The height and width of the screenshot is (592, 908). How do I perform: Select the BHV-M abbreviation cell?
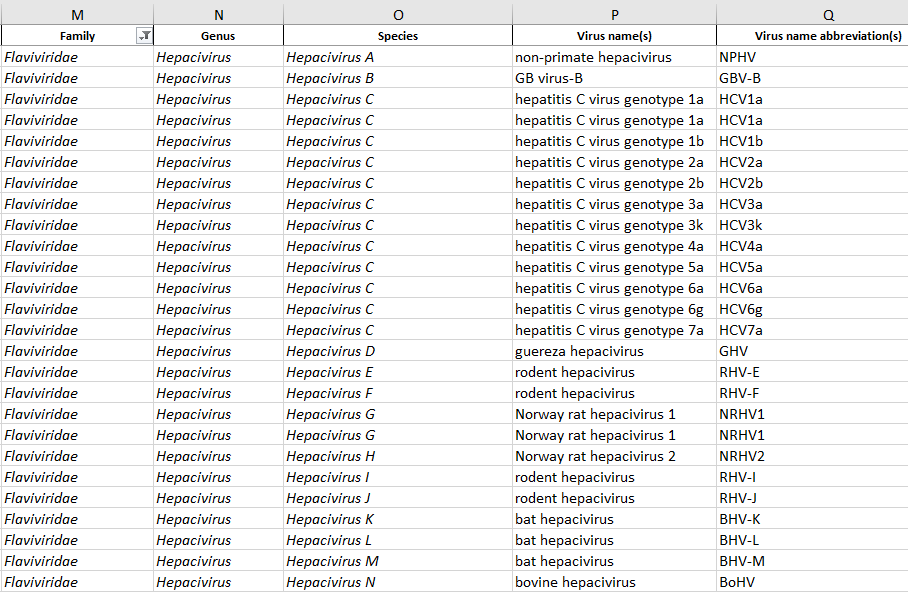[x=812, y=561]
